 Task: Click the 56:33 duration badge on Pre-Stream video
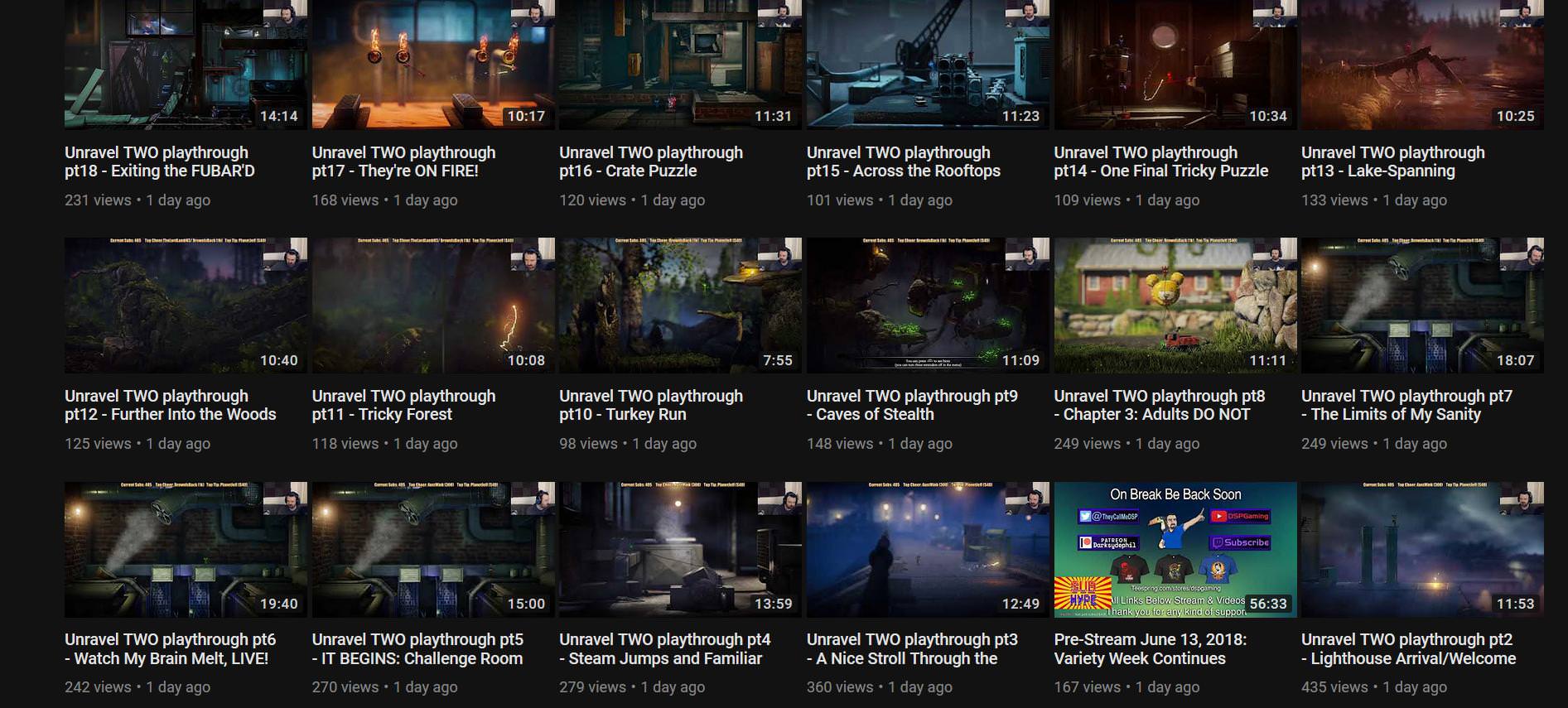point(1267,604)
